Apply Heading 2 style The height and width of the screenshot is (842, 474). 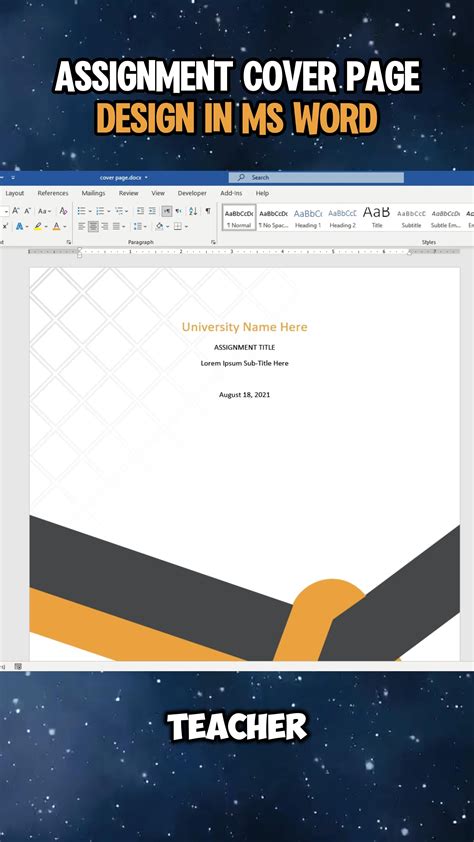(342, 217)
